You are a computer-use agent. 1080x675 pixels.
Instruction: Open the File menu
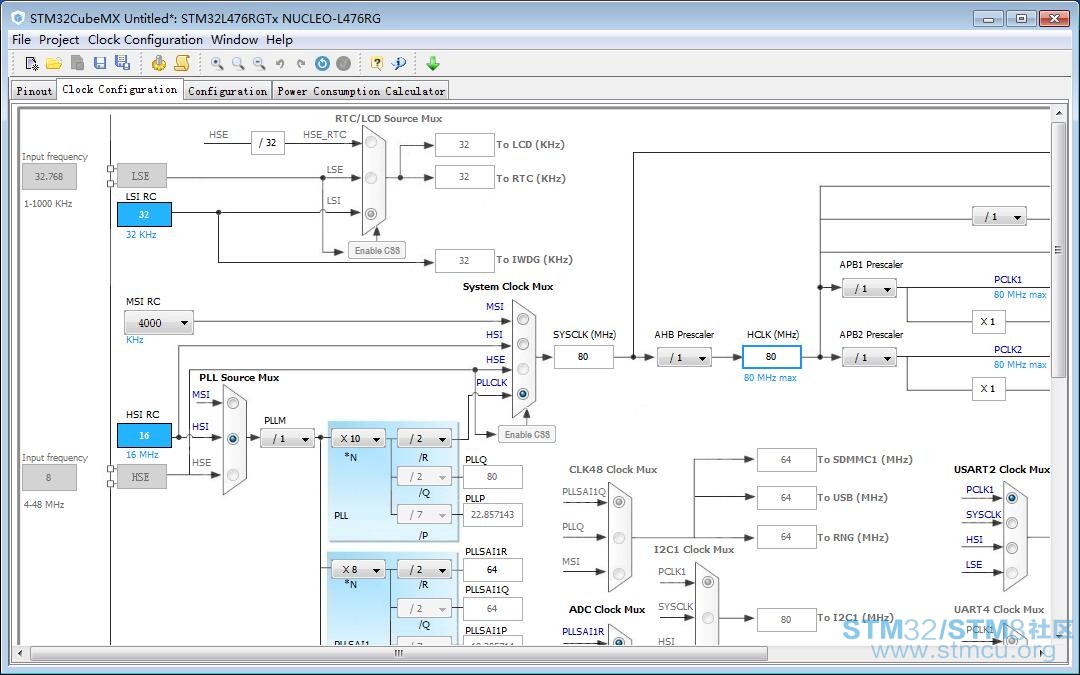(21, 40)
